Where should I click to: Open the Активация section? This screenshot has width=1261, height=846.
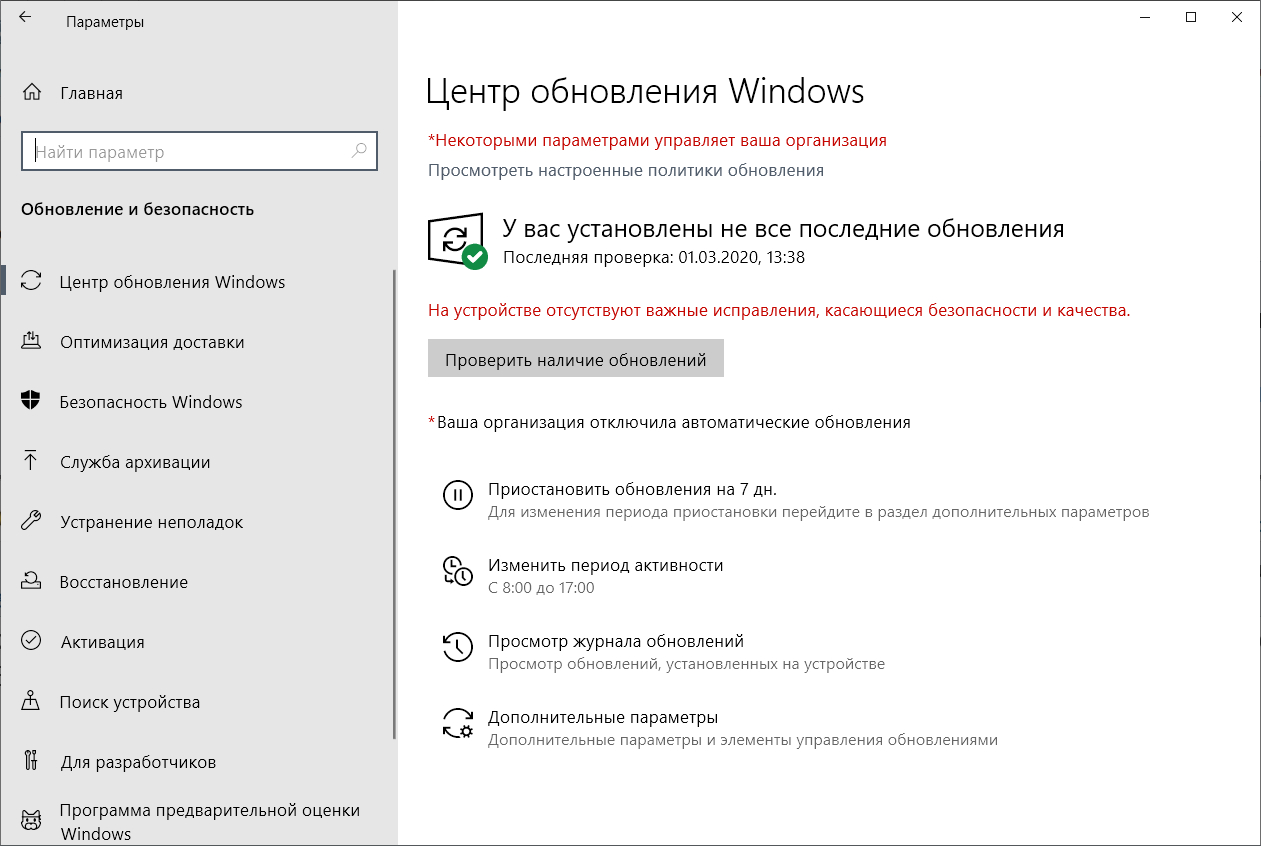(x=102, y=642)
